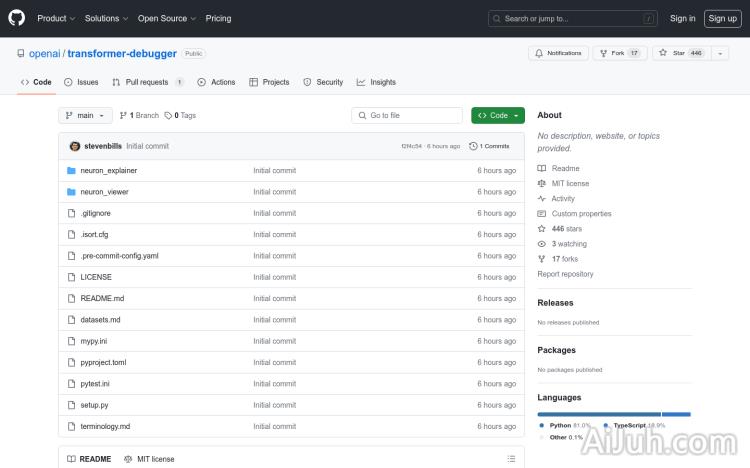Image resolution: width=750 pixels, height=468 pixels.
Task: Open the transformer-debugger repository link
Action: coord(122,54)
